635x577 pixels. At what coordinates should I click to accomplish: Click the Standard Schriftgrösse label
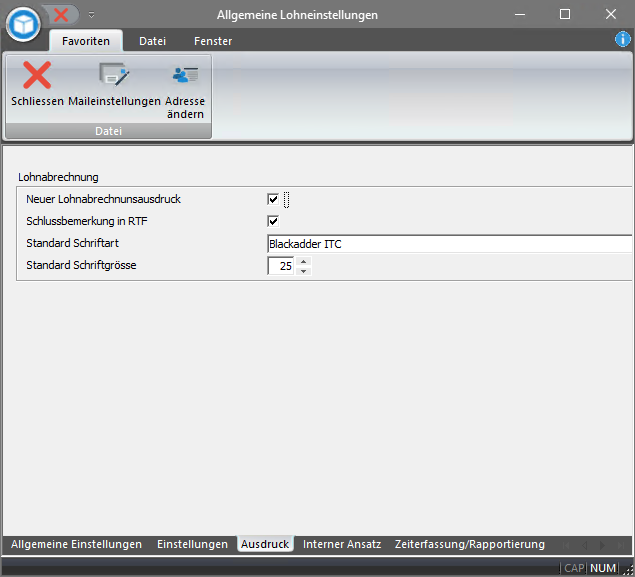pos(81,265)
